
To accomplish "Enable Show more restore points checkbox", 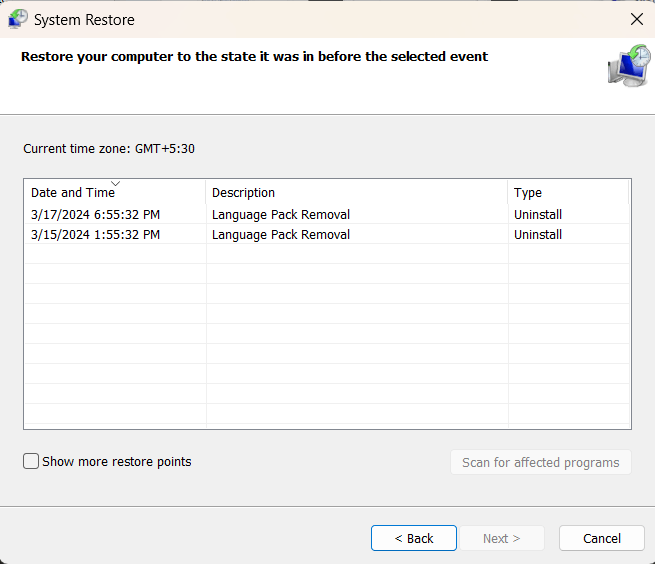I will click(x=32, y=462).
